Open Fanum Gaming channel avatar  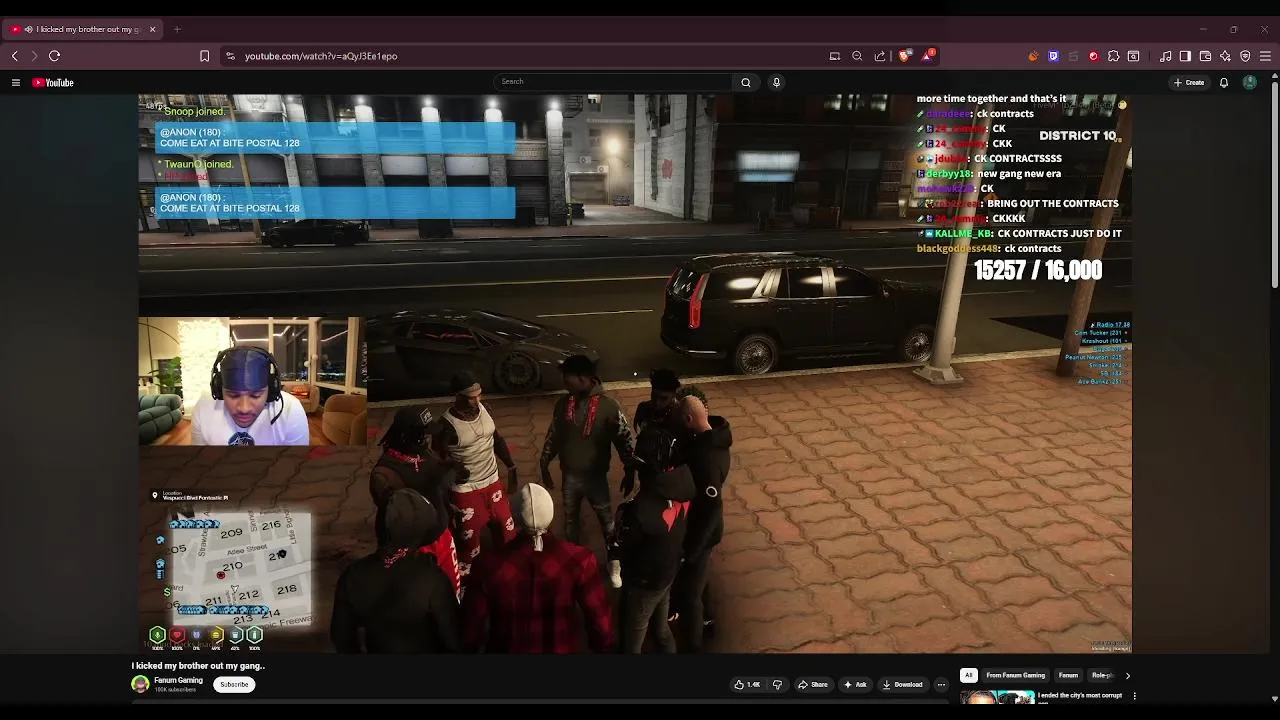tap(140, 684)
